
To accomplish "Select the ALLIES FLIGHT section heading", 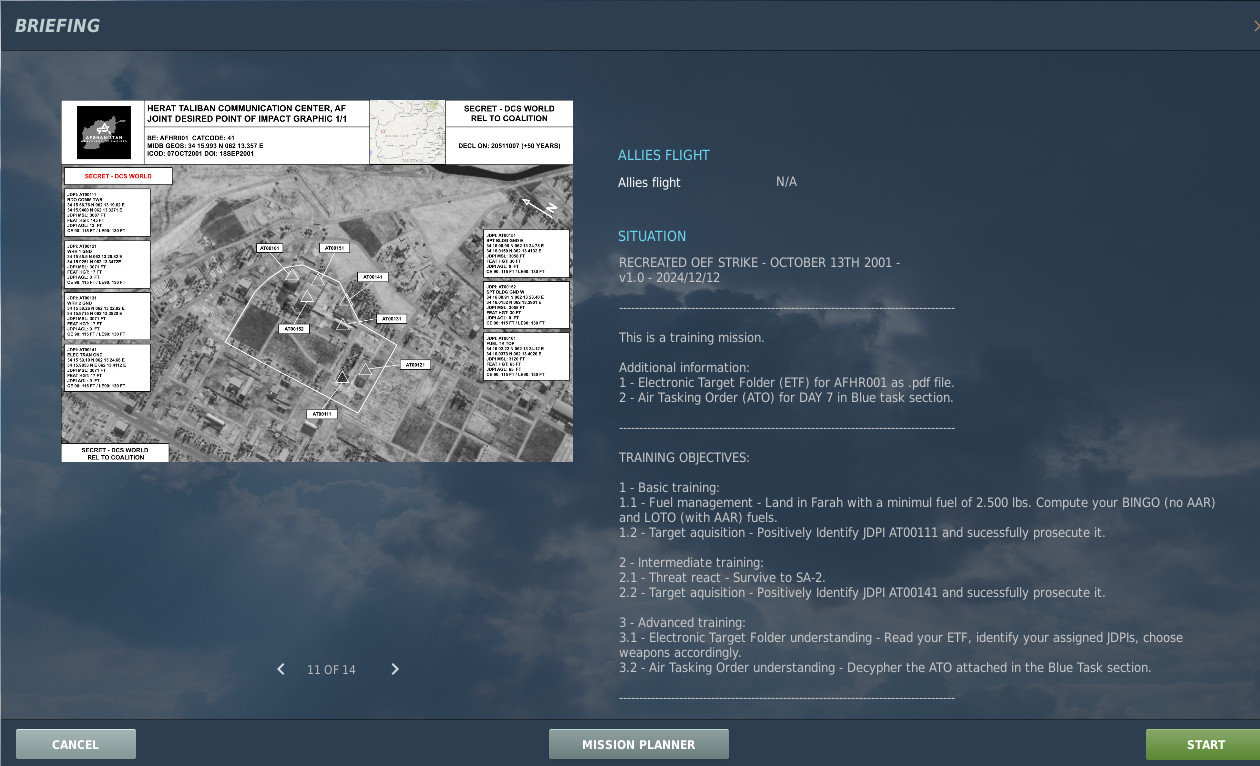I will (x=663, y=155).
